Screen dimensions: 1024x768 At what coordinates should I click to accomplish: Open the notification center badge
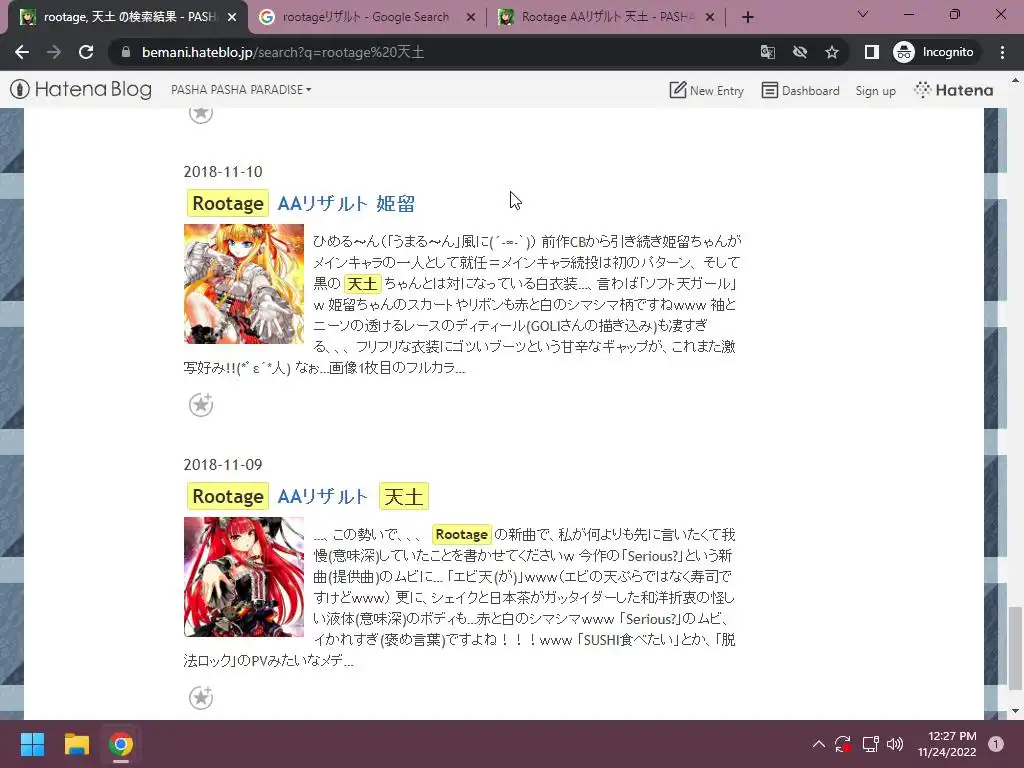(x=996, y=744)
